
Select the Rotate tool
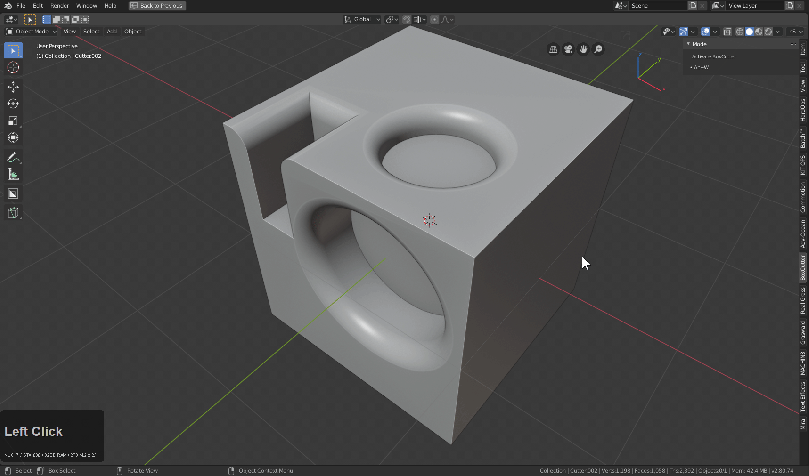tap(13, 103)
